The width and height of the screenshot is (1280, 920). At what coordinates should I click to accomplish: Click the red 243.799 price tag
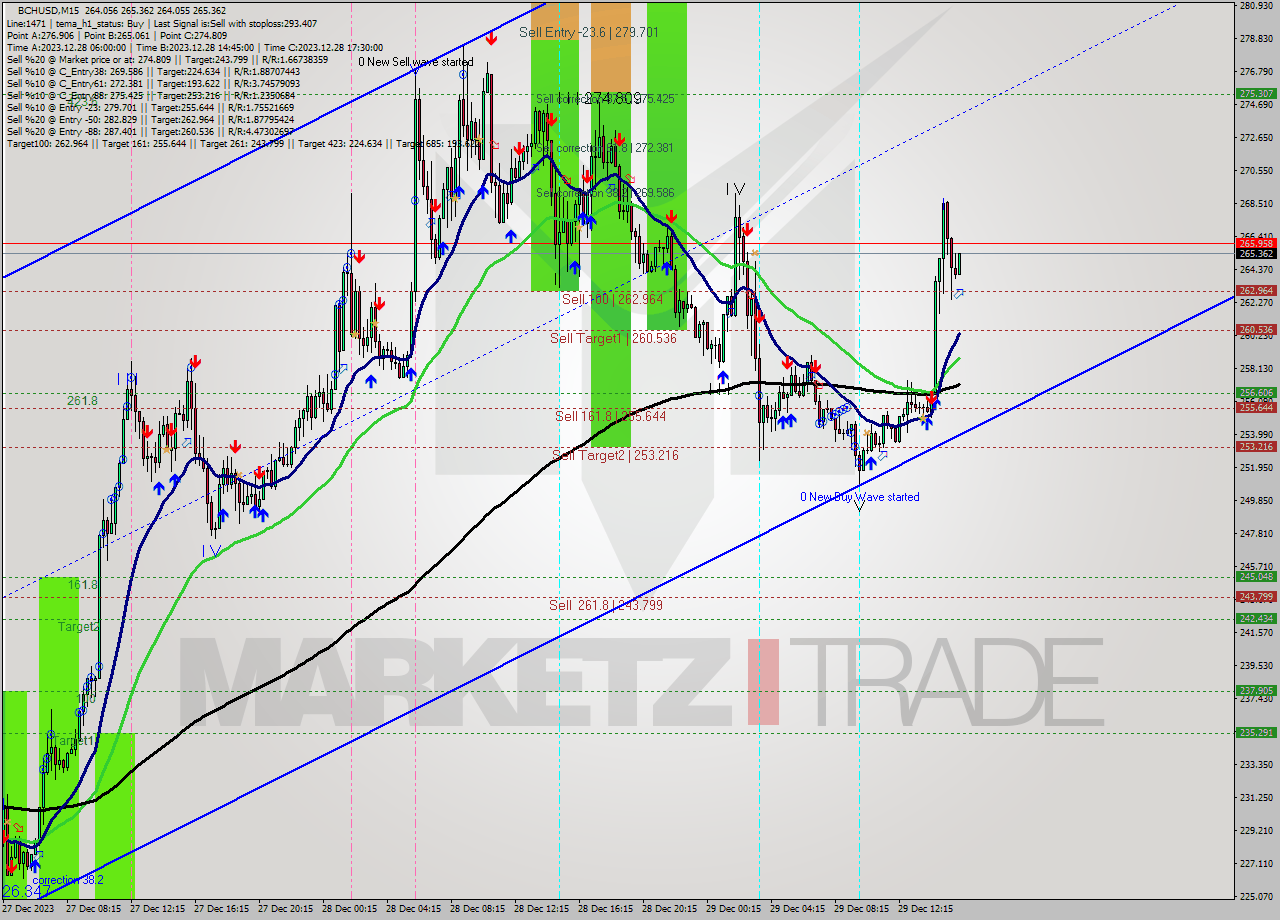[x=1256, y=597]
